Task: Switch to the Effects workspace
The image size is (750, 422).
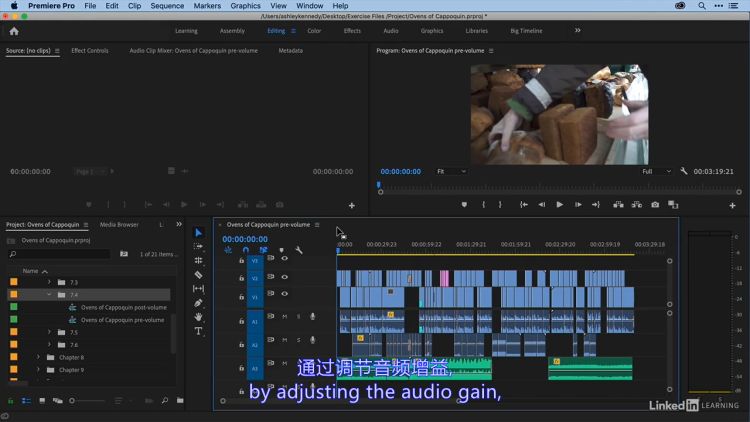Action: pyautogui.click(x=352, y=31)
